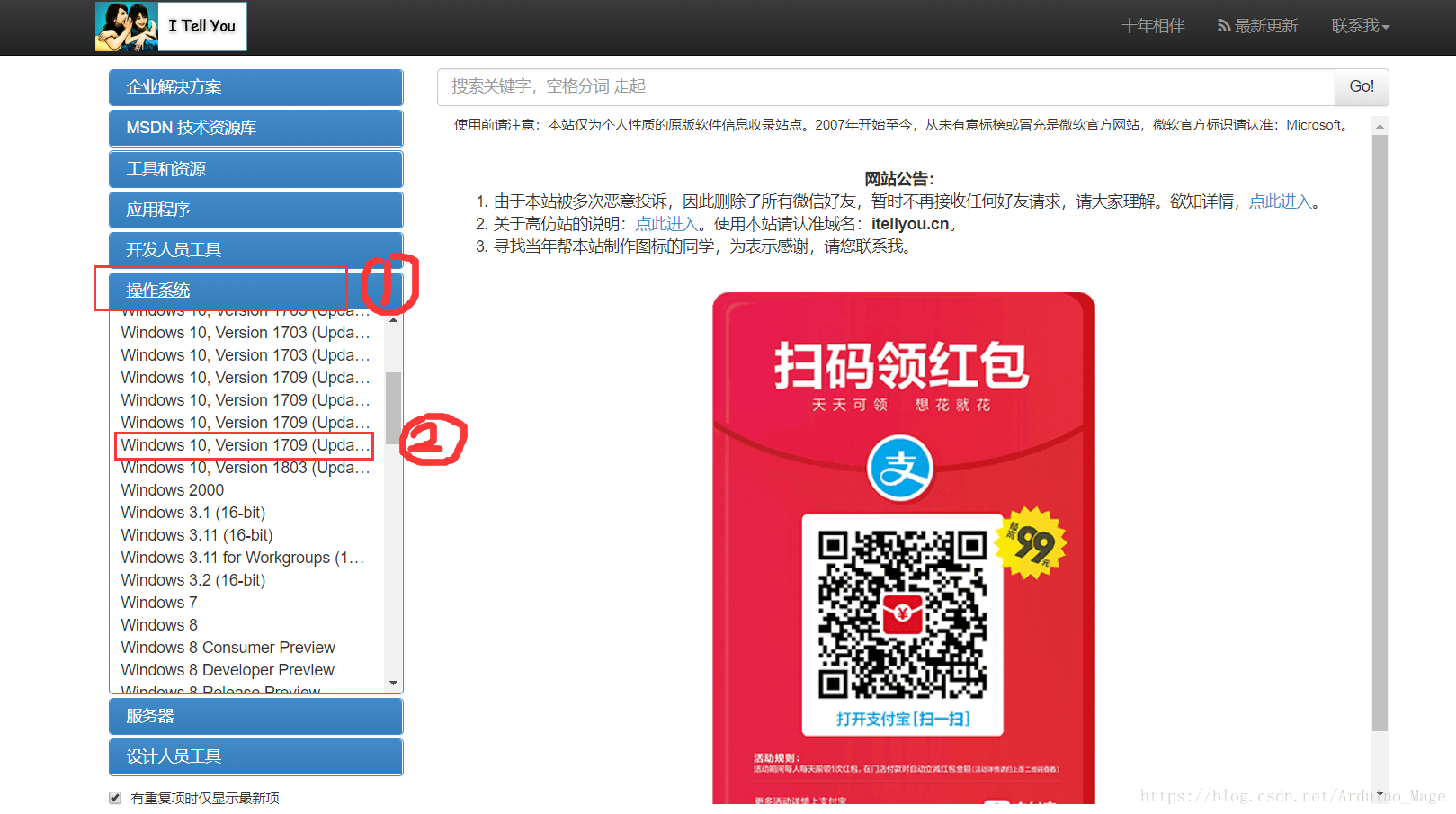Click the Alipay logo on red envelope
The image size is (1456, 814).
pyautogui.click(x=900, y=468)
